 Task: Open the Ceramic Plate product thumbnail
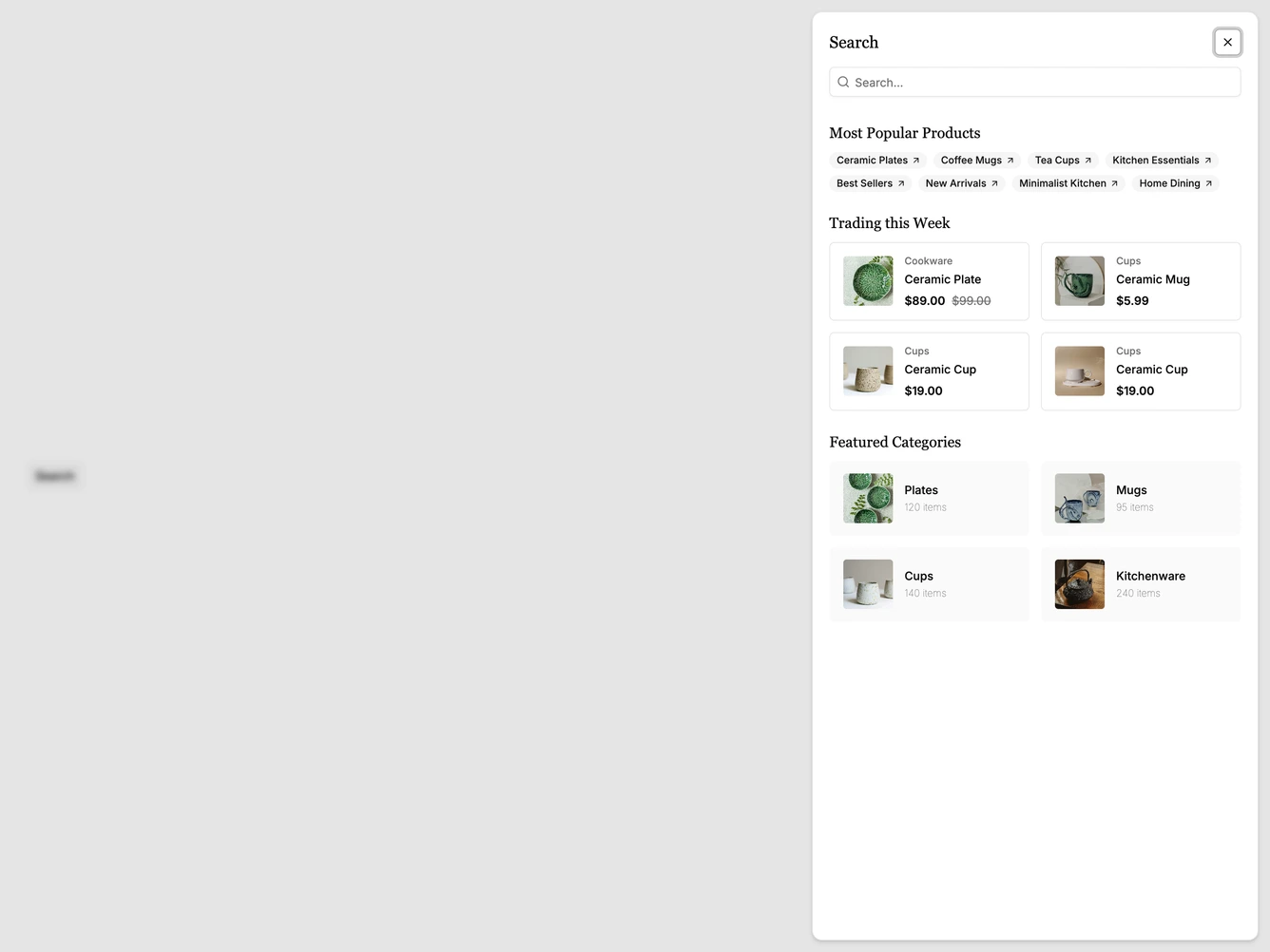[868, 281]
